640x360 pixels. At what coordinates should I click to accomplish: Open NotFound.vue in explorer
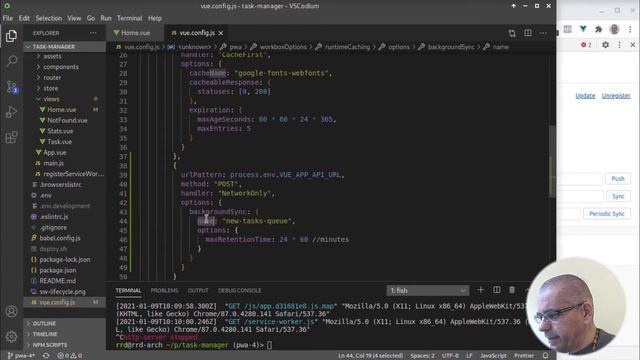67,120
